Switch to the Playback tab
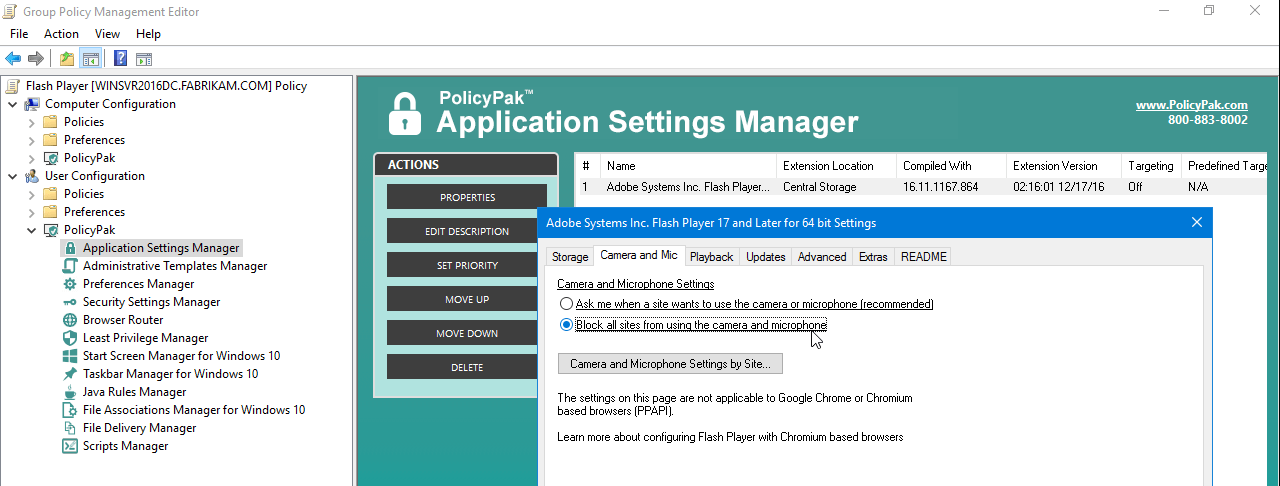The width and height of the screenshot is (1280, 486). coord(711,257)
